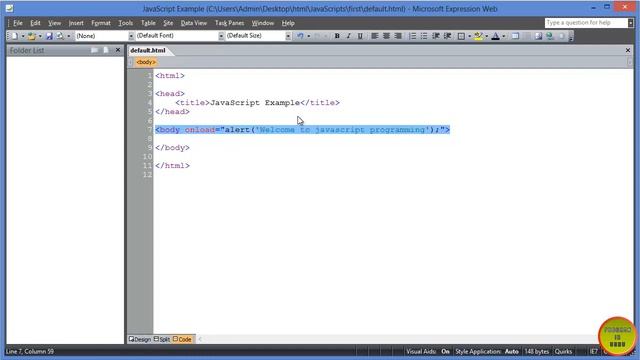Open the Edit menu
Image resolution: width=640 pixels, height=360 pixels.
36,23
